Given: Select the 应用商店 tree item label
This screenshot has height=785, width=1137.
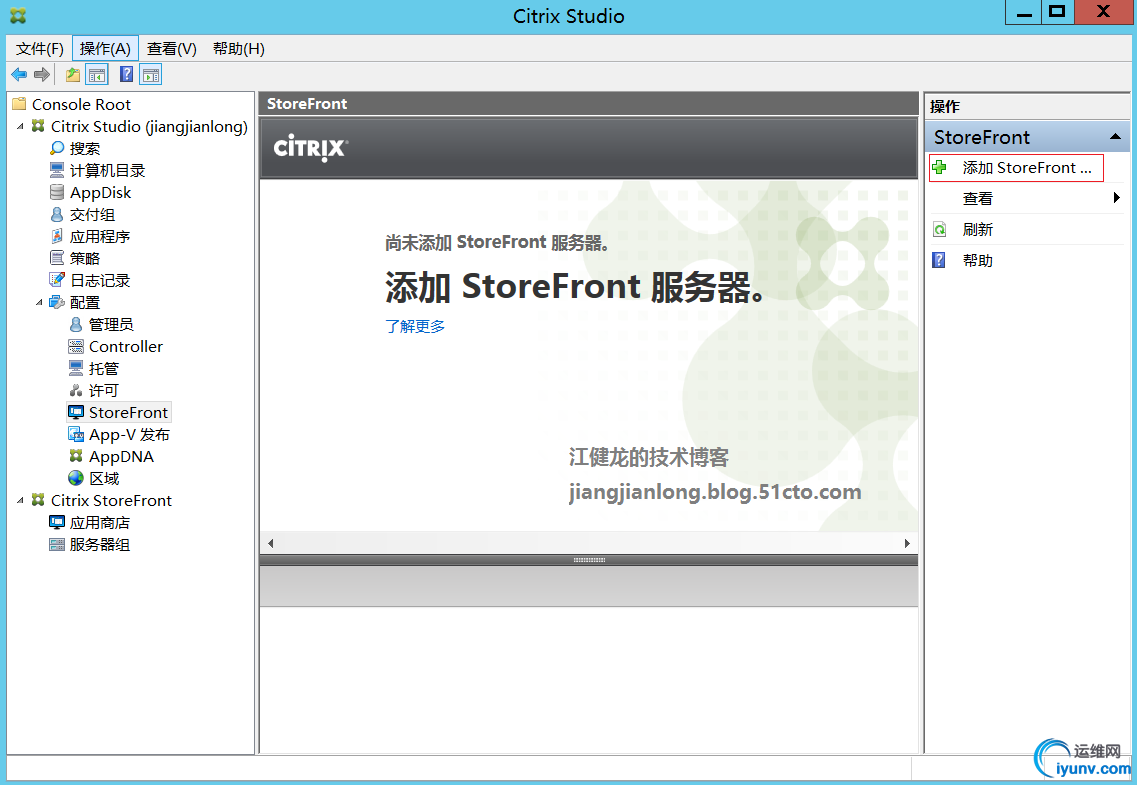Looking at the screenshot, I should (100, 522).
